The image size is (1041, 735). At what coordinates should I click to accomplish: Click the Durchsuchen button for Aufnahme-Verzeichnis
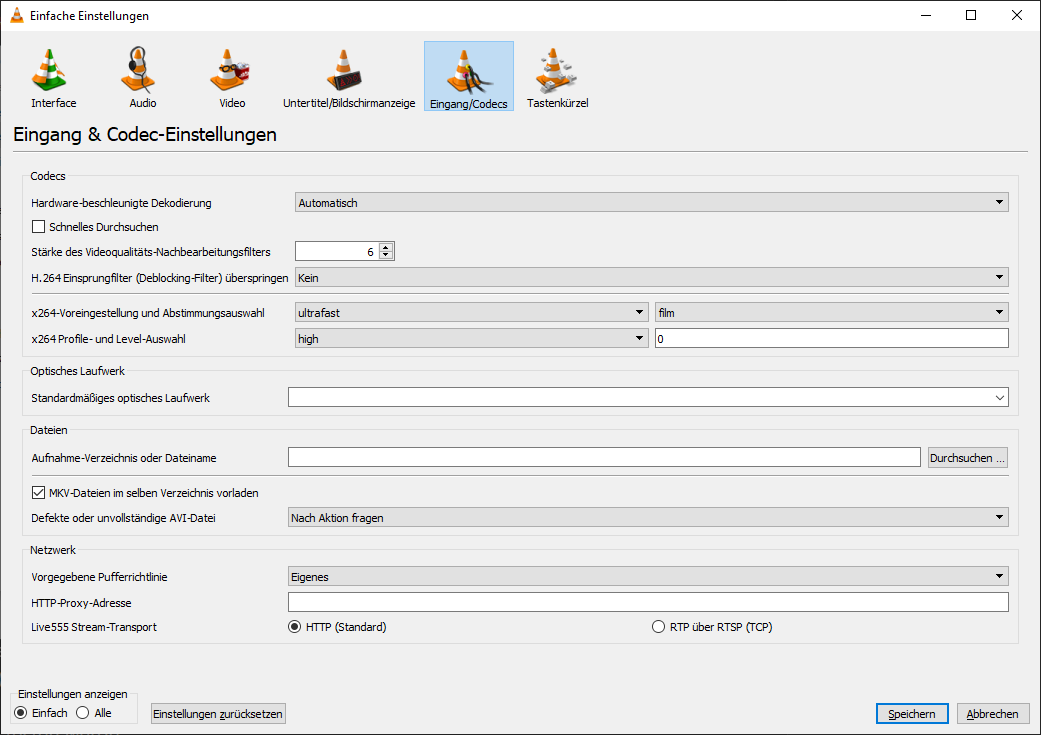point(966,456)
